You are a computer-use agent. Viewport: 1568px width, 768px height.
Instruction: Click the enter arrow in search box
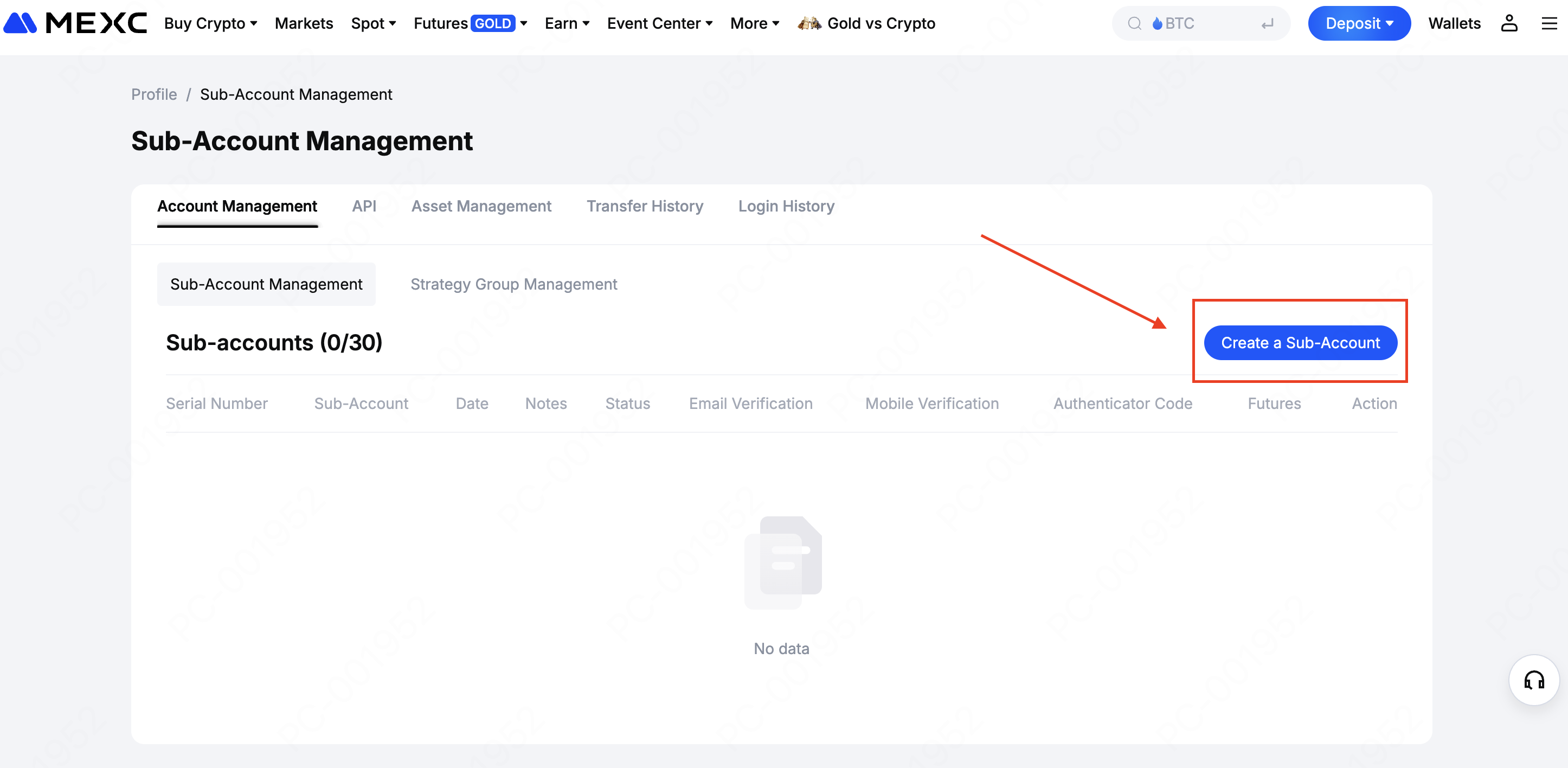pos(1267,24)
